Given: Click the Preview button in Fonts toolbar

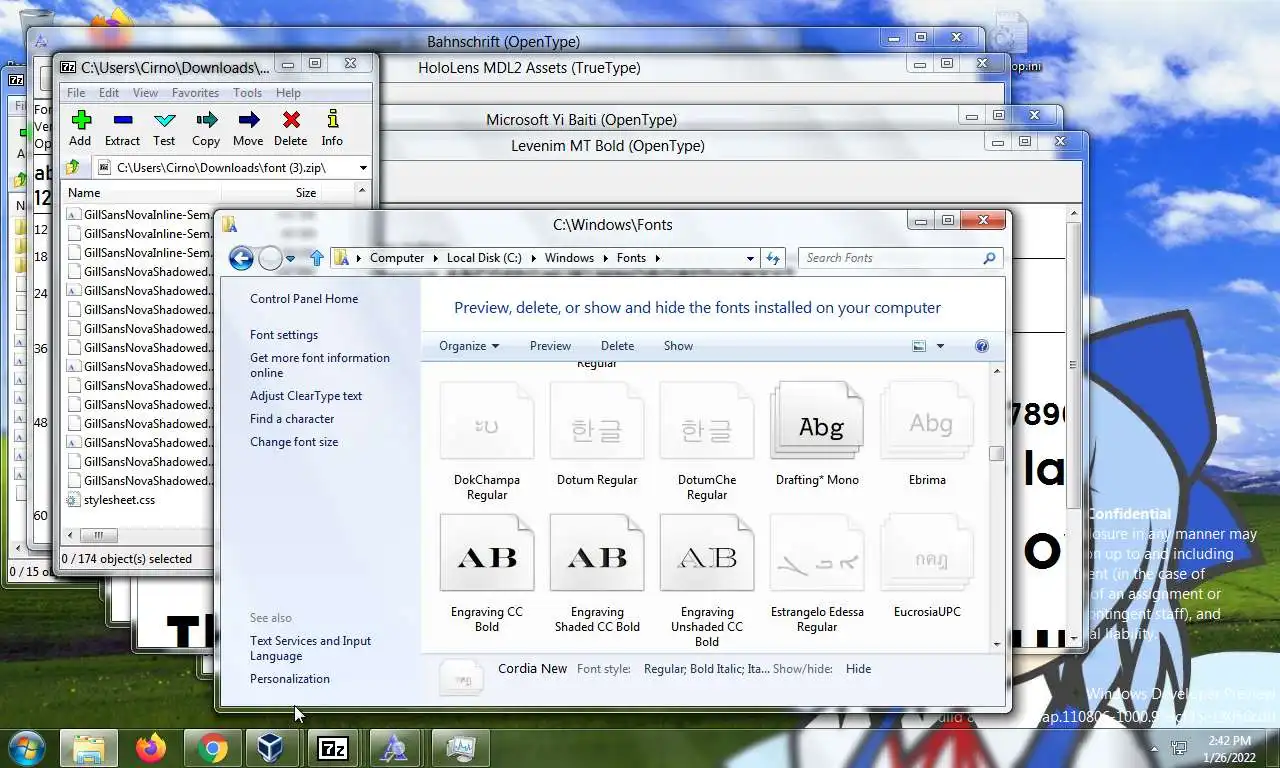Looking at the screenshot, I should pos(550,346).
